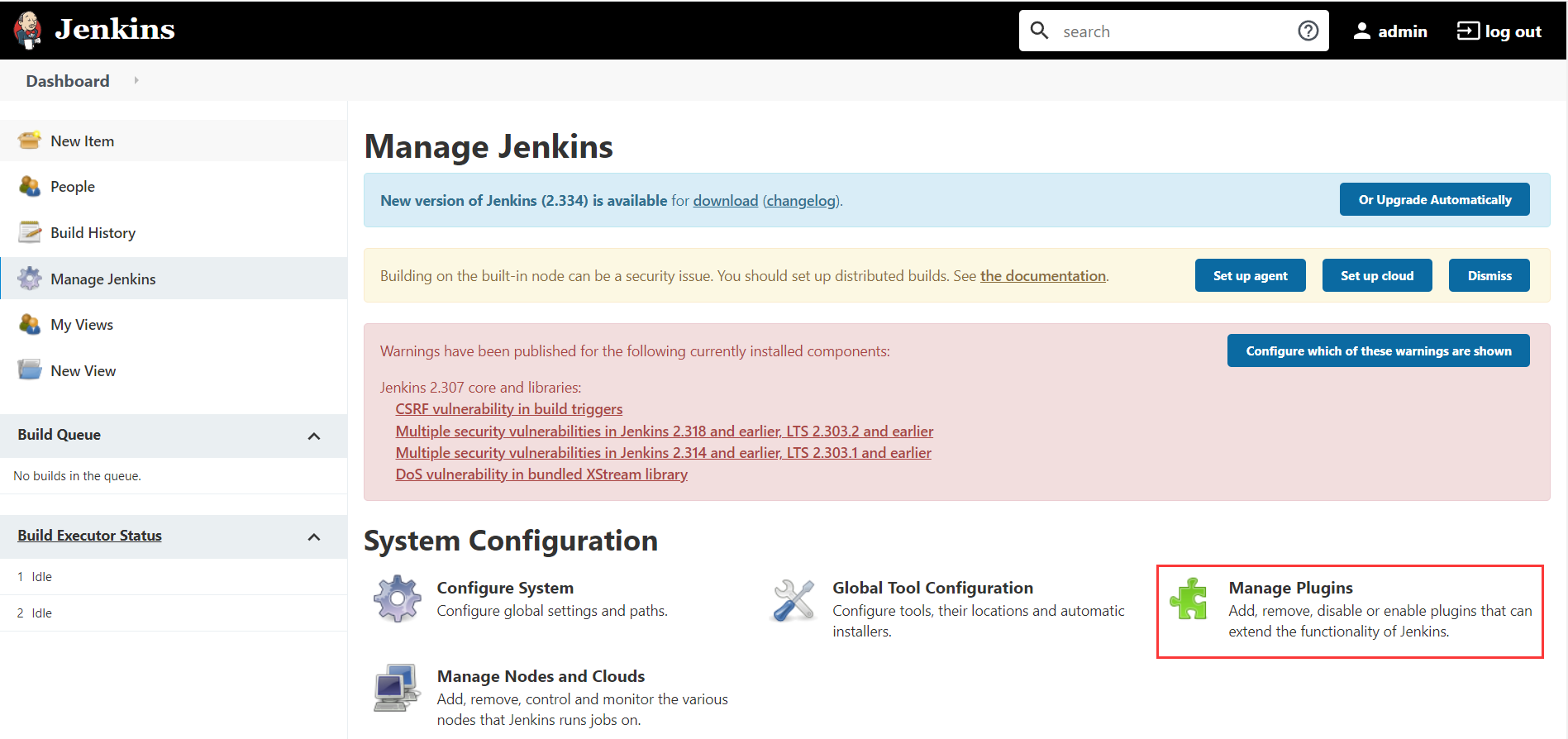
Task: Select My Views in the sidebar
Action: pos(82,325)
